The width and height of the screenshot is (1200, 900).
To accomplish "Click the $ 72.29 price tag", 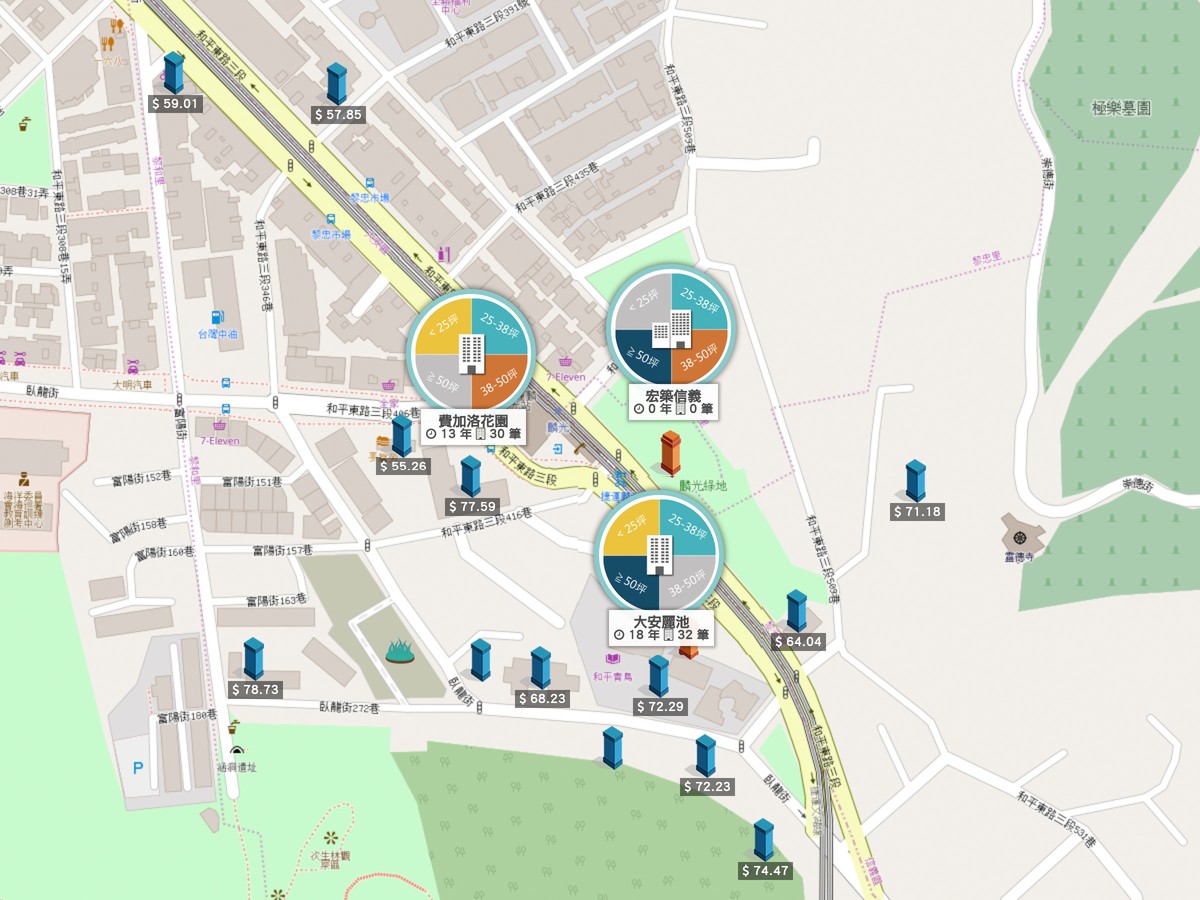I will [660, 707].
